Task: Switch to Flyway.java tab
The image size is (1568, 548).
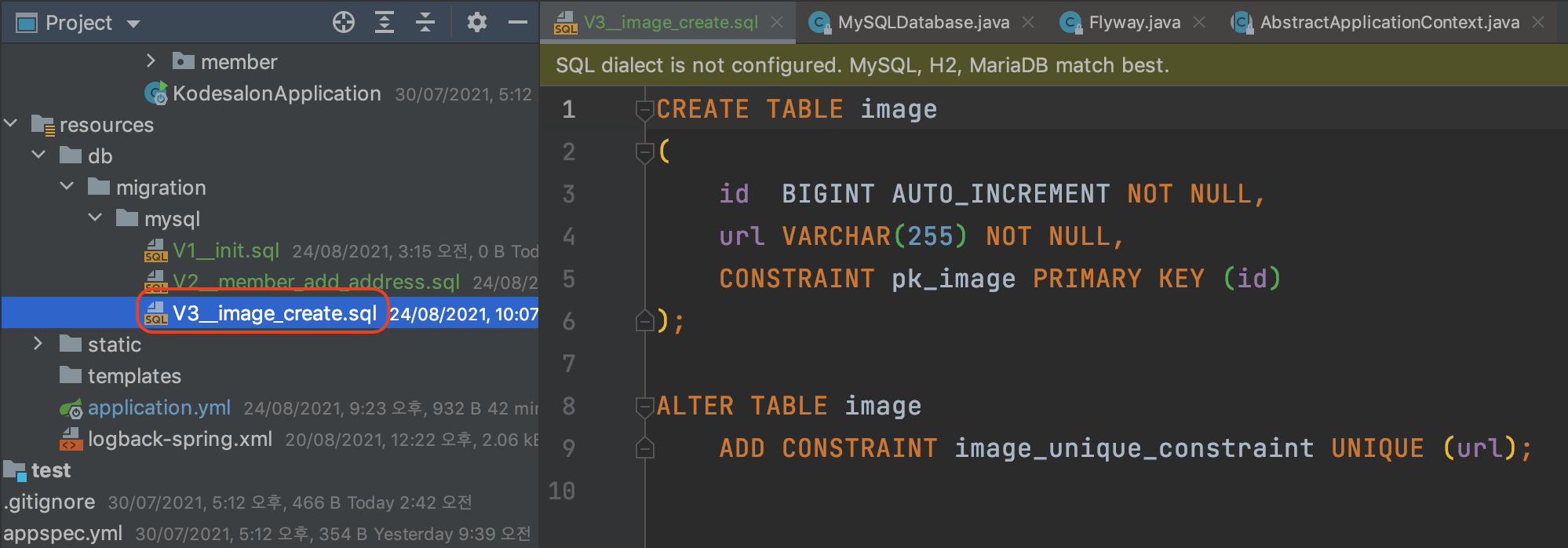Action: point(1135,23)
